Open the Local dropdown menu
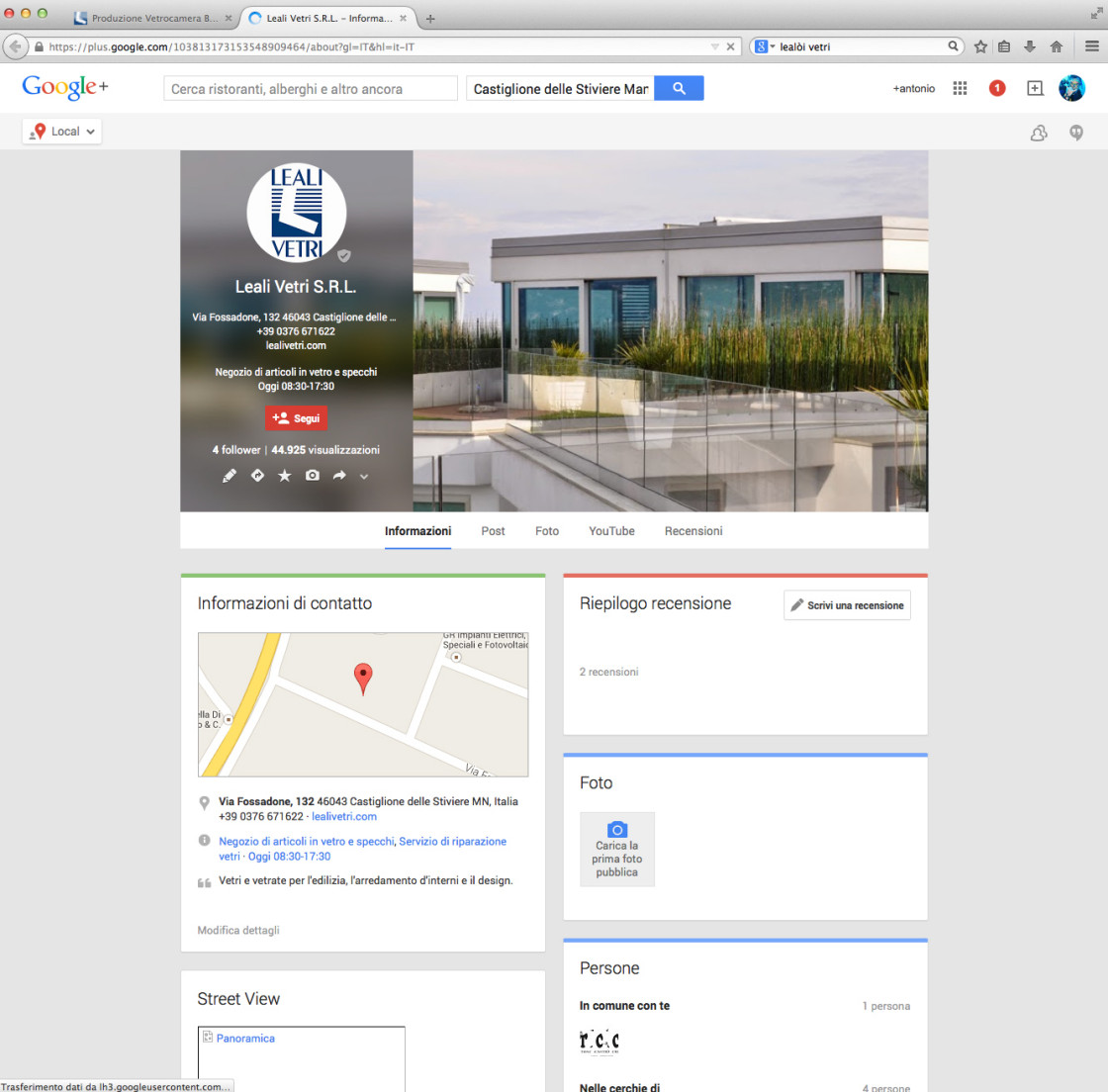This screenshot has width=1108, height=1092. pyautogui.click(x=61, y=132)
